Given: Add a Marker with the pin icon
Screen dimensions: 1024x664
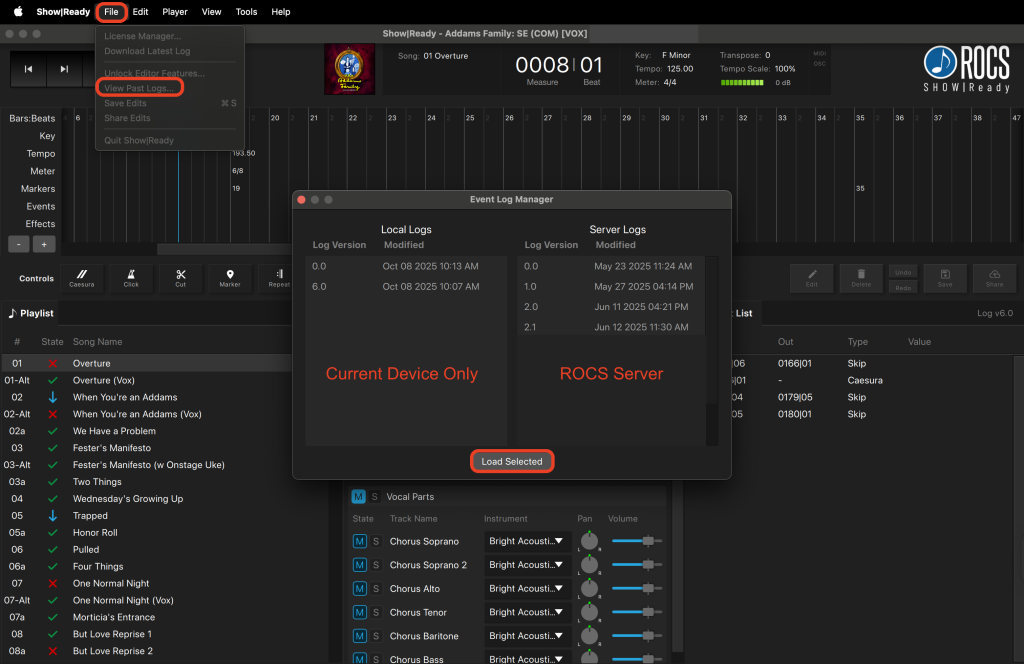Looking at the screenshot, I should tap(230, 277).
